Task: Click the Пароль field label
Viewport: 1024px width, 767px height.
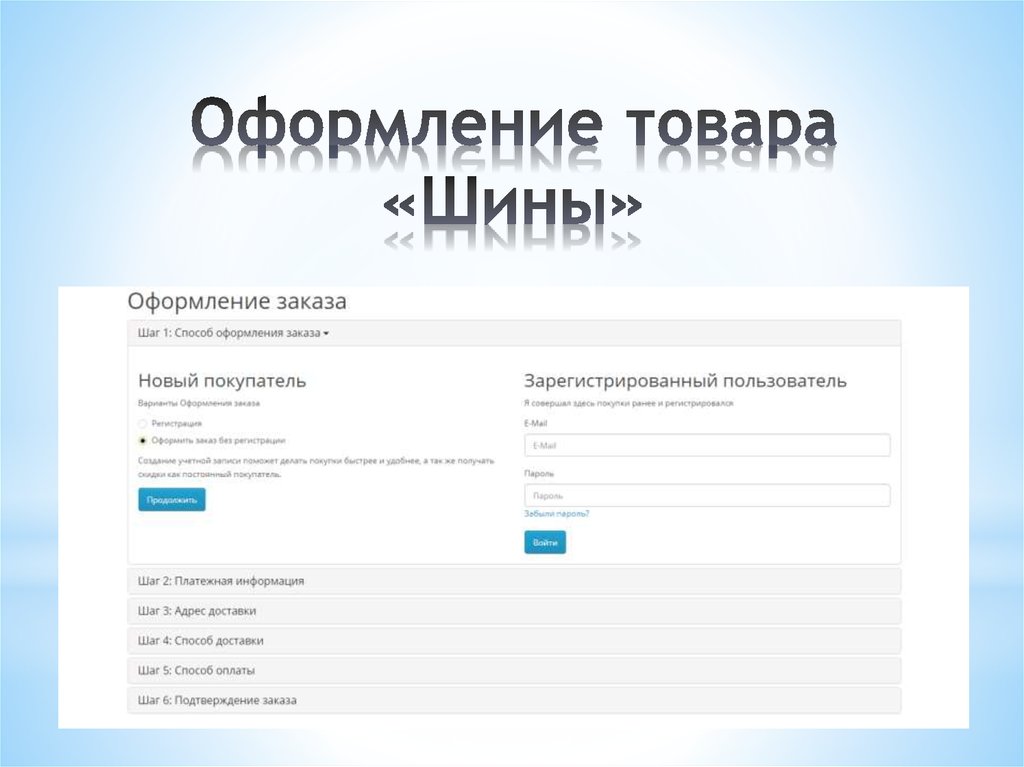Action: 539,475
